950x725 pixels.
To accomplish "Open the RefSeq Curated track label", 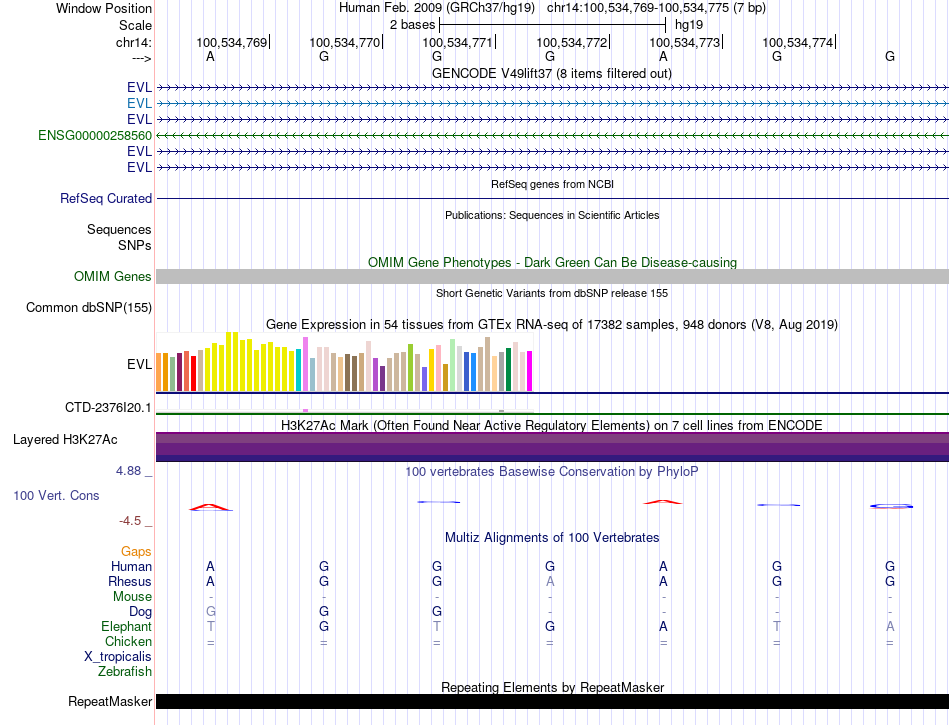I will pos(106,199).
